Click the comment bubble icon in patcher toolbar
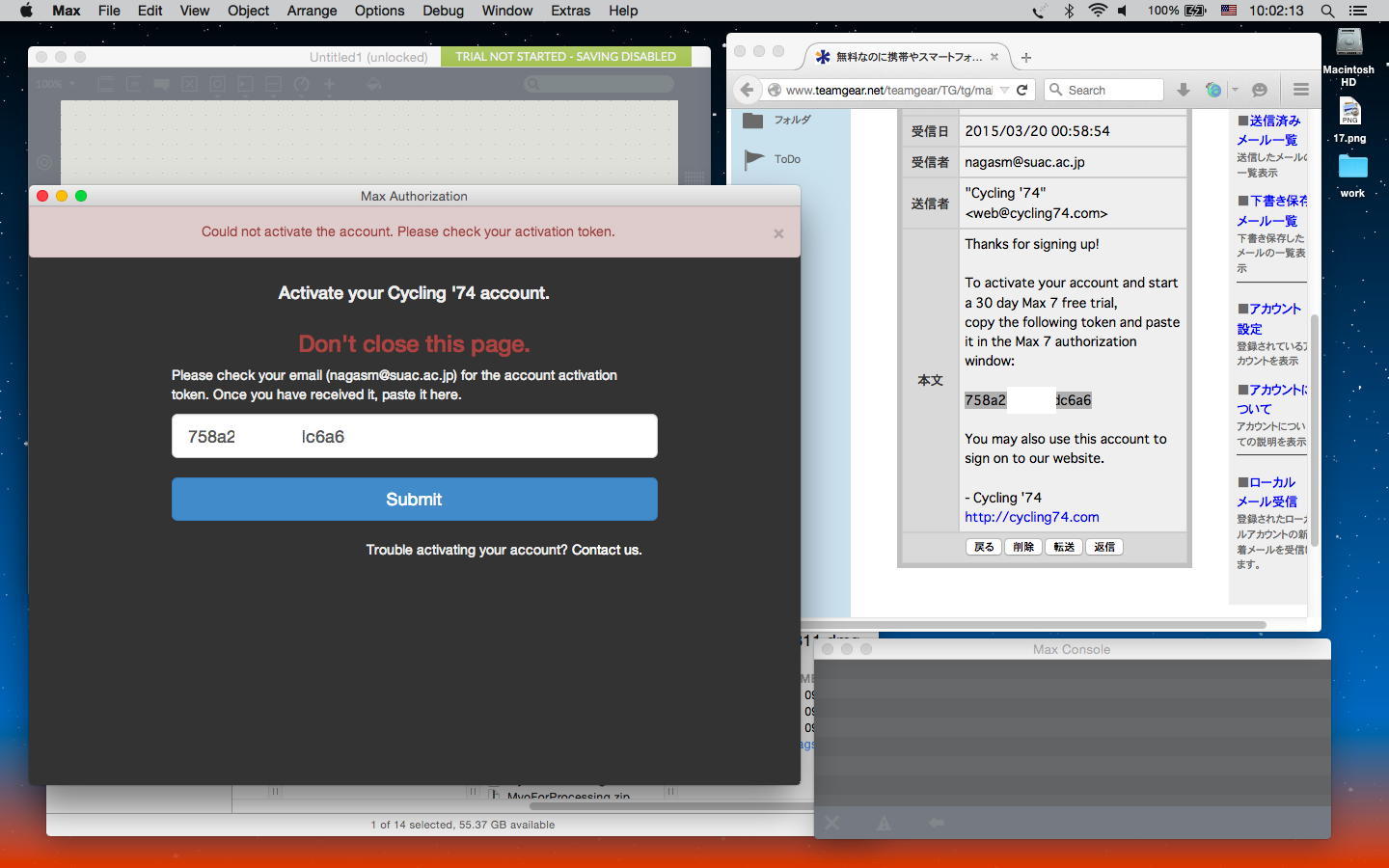1389x868 pixels. coord(162,84)
